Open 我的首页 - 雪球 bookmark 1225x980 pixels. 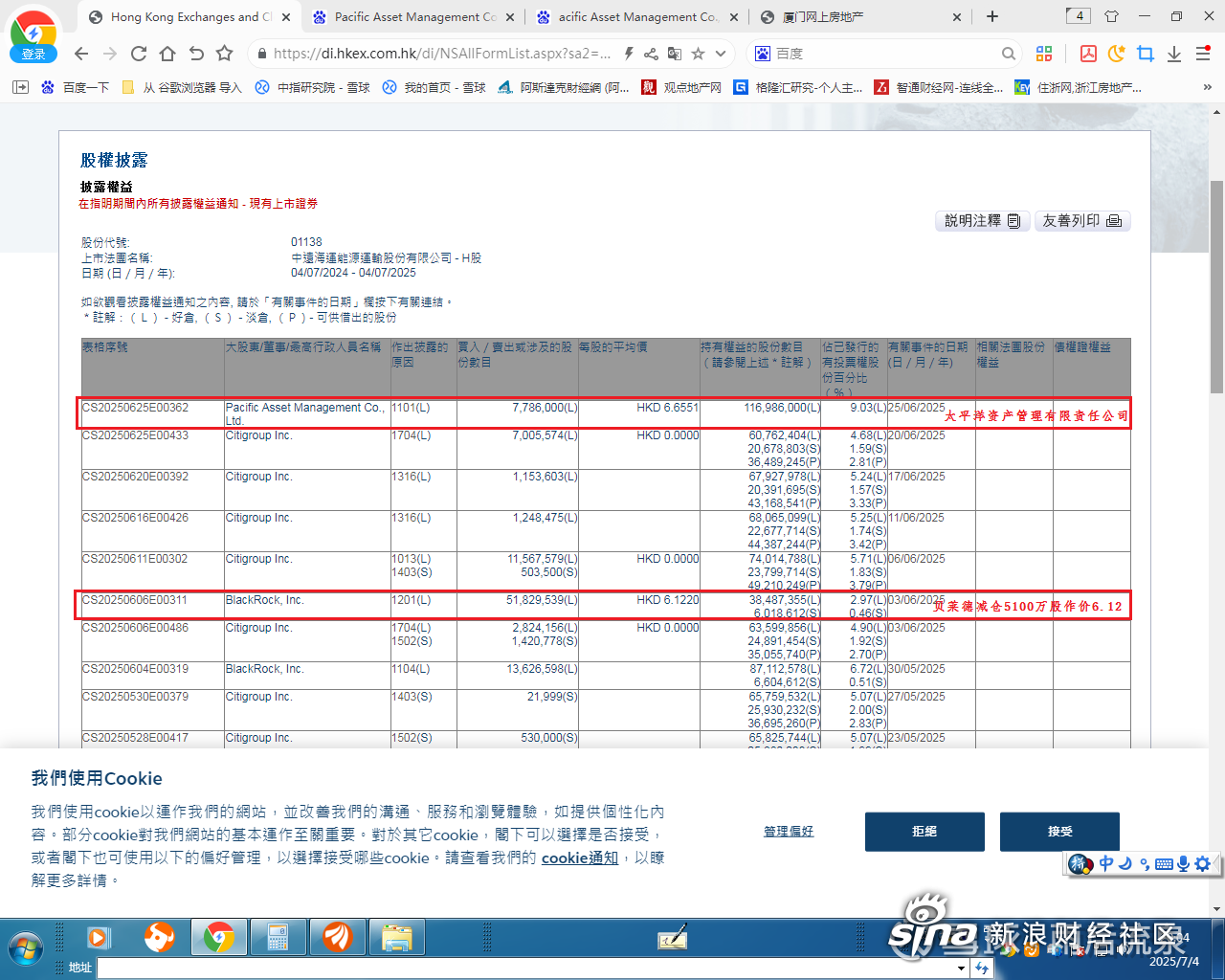(x=434, y=87)
